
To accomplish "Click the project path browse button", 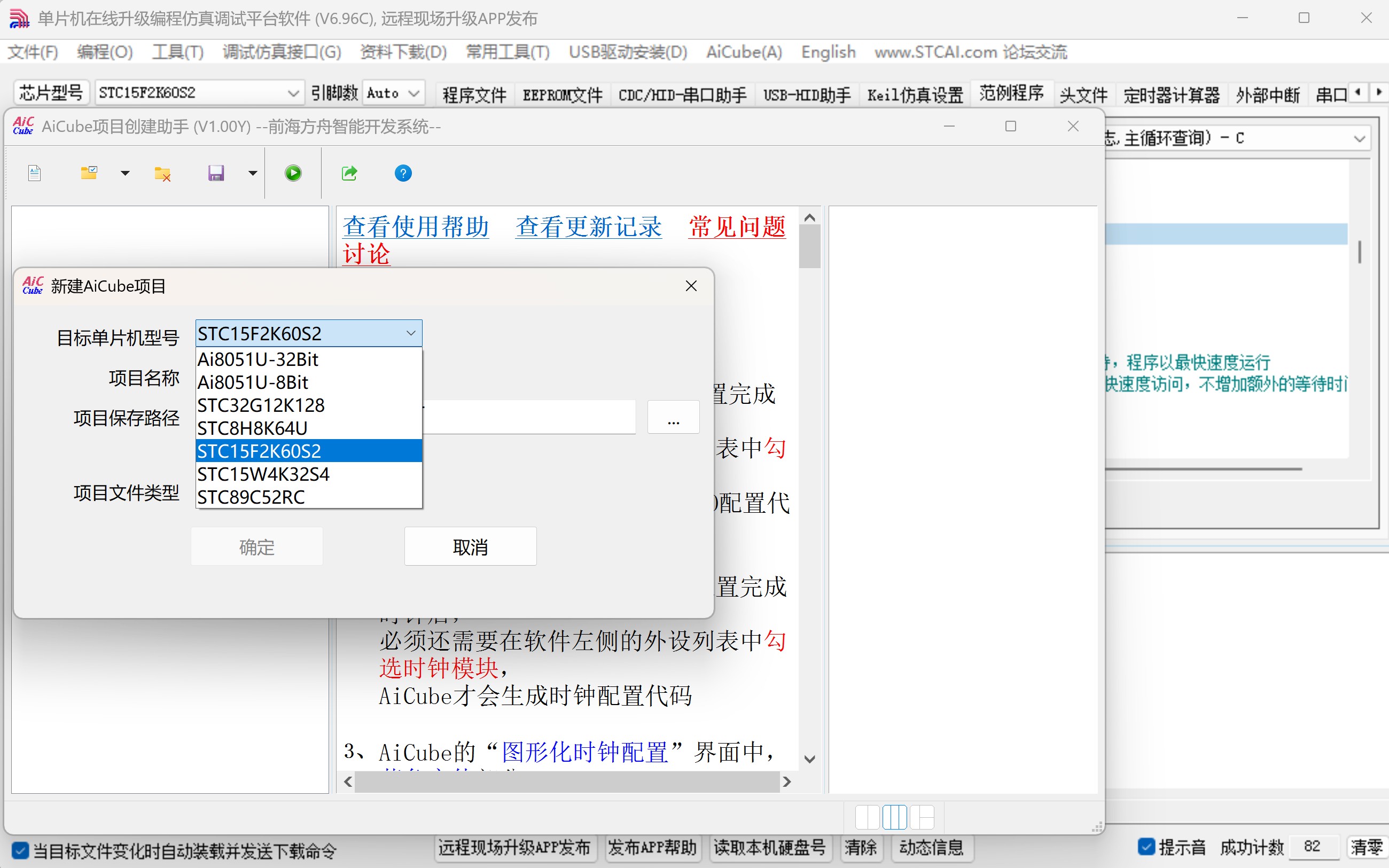I will [x=673, y=417].
